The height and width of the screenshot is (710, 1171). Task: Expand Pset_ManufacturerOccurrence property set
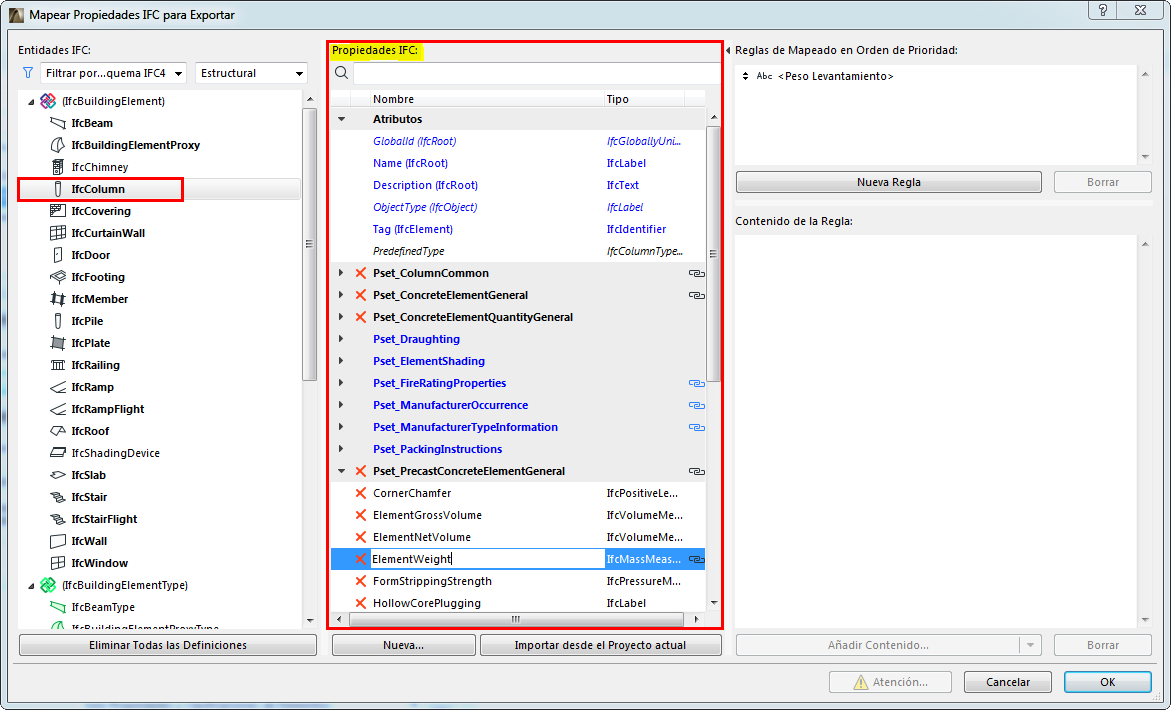pos(341,405)
